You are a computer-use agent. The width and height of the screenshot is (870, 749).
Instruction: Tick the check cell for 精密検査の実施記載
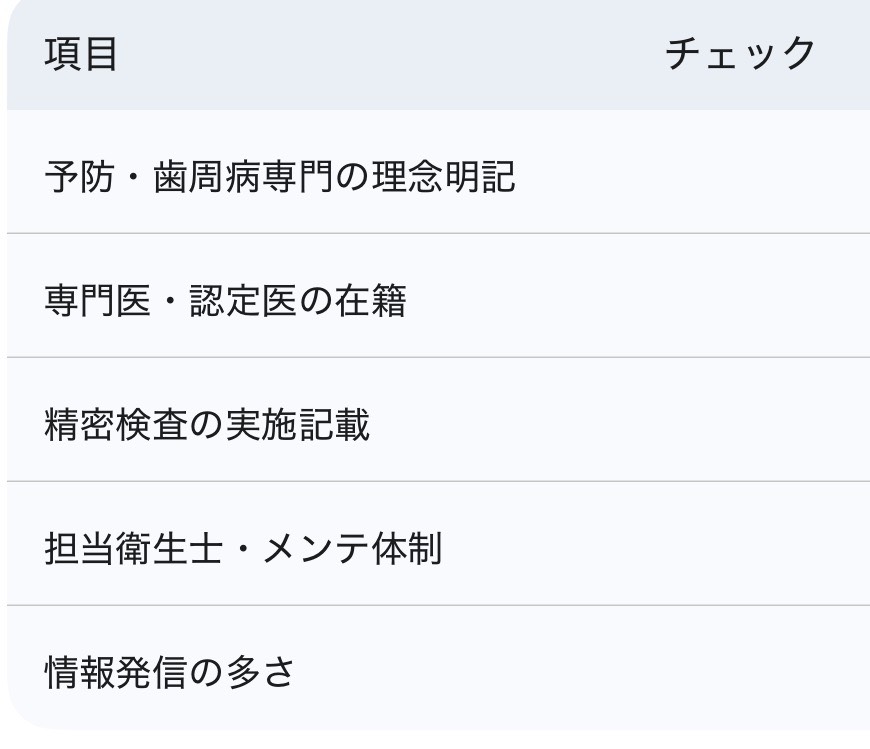click(x=740, y=424)
